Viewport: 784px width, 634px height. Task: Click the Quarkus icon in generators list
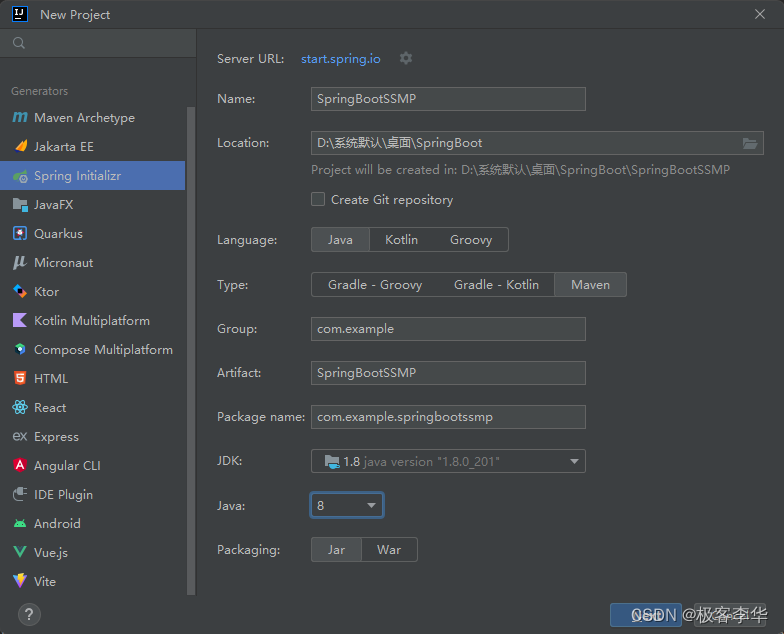(x=20, y=233)
